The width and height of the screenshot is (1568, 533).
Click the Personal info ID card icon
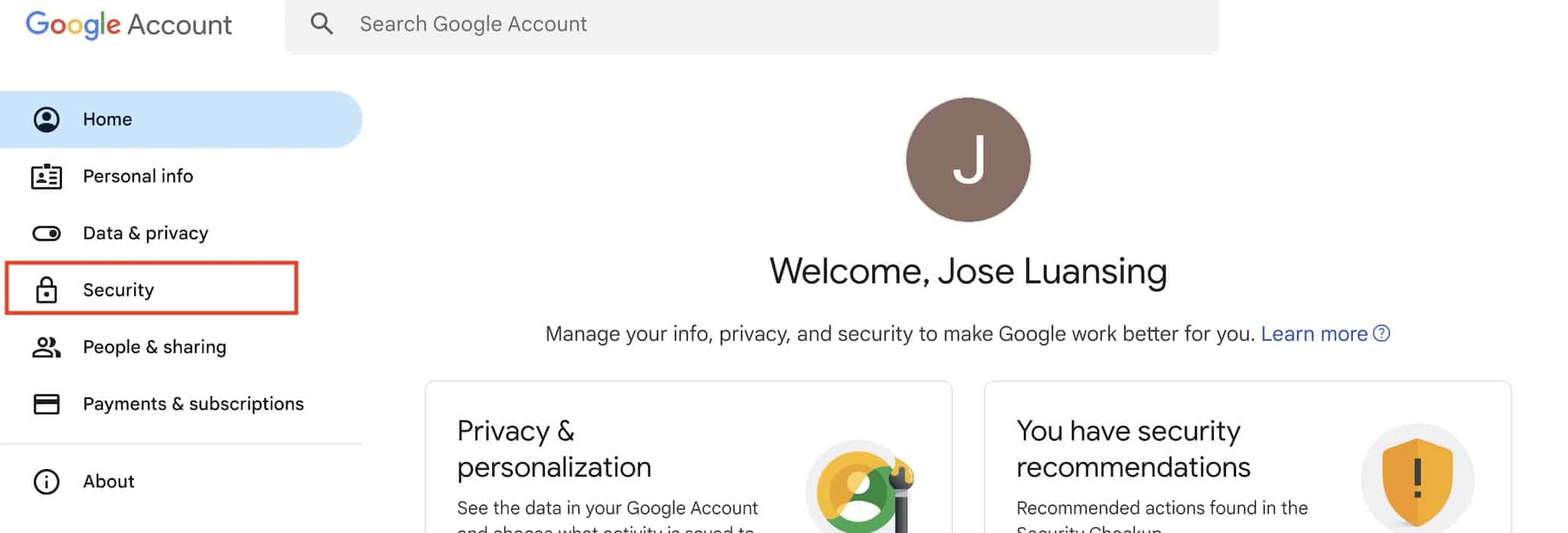pos(46,177)
